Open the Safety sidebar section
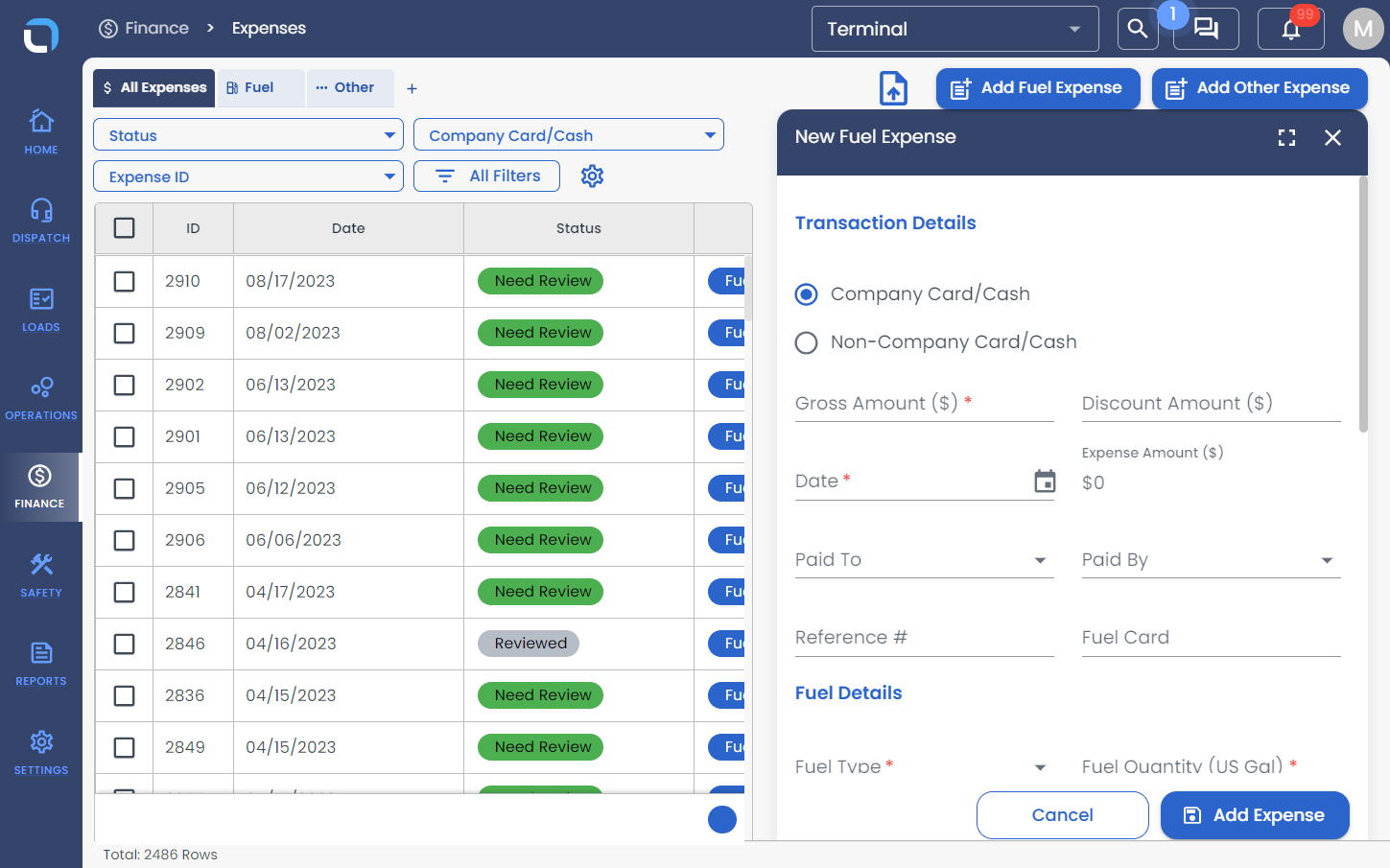The image size is (1390, 868). tap(41, 575)
